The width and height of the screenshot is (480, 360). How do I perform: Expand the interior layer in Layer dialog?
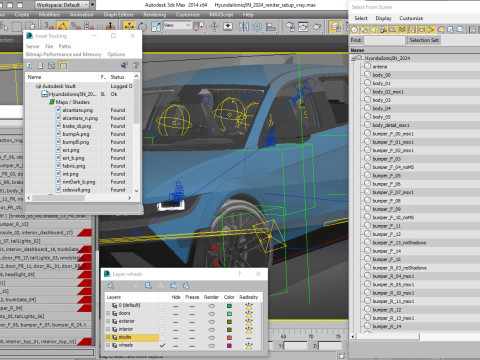108,329
